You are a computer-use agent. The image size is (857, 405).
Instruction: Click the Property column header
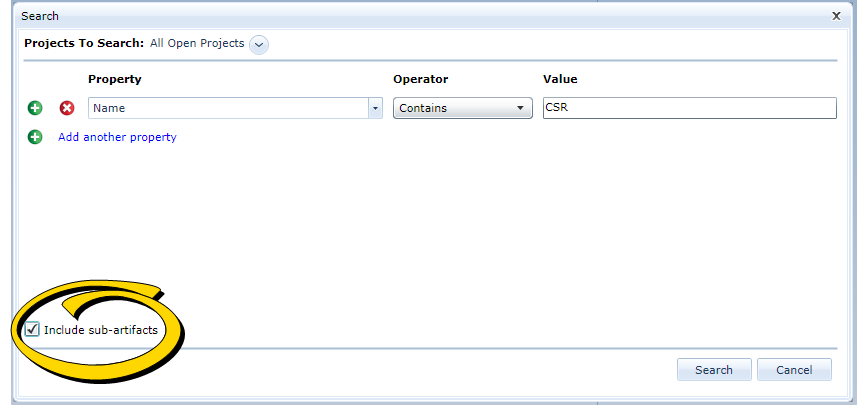tap(115, 79)
